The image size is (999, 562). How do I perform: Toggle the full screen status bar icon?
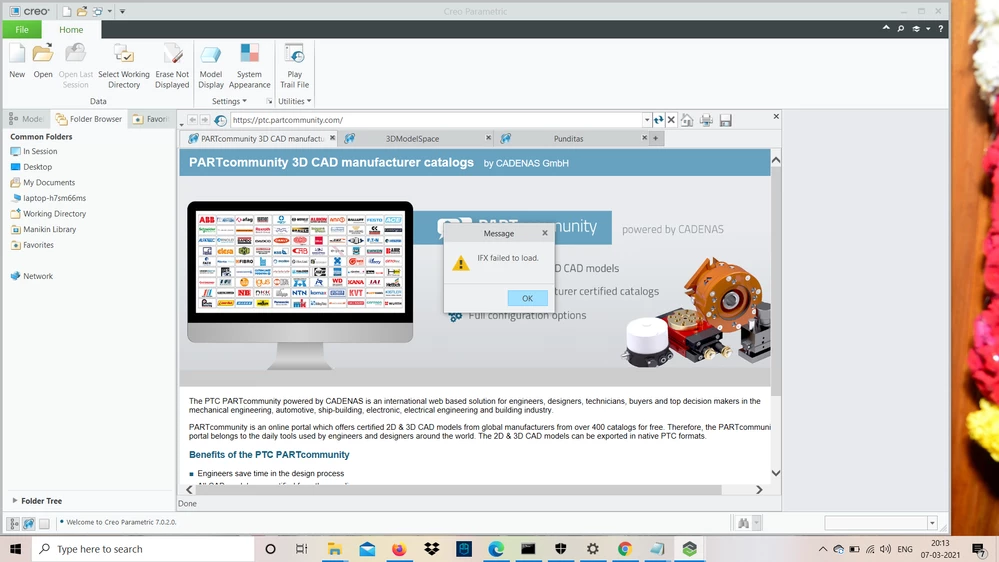coord(44,524)
